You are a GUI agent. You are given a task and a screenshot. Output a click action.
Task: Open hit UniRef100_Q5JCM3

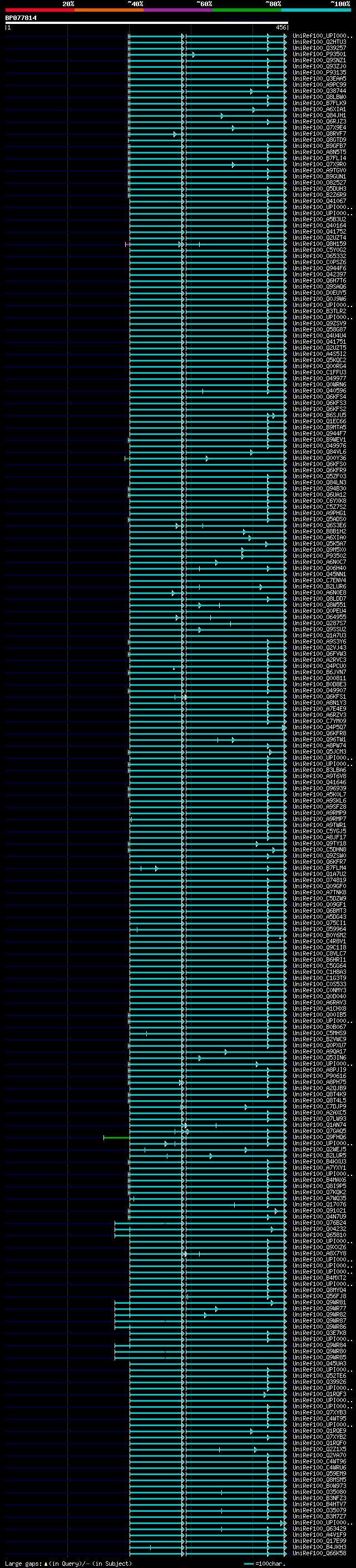319,752
